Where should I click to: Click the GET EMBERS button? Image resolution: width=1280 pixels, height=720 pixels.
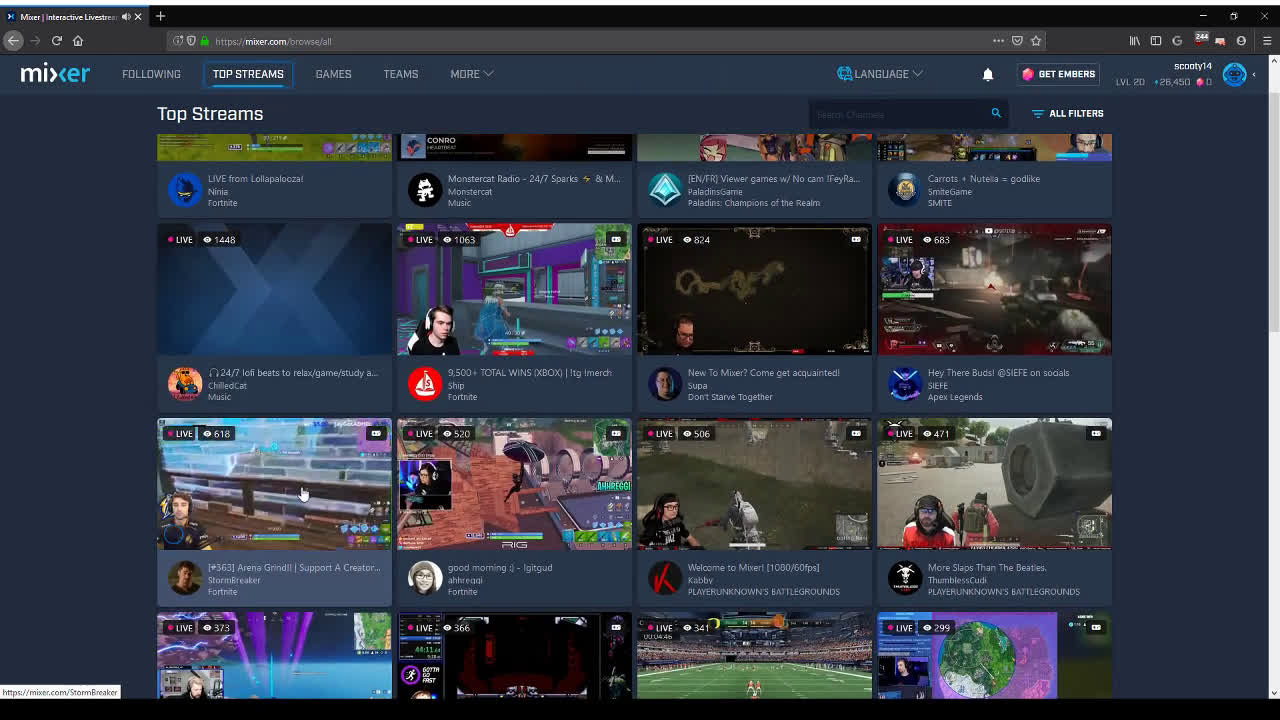point(1058,73)
